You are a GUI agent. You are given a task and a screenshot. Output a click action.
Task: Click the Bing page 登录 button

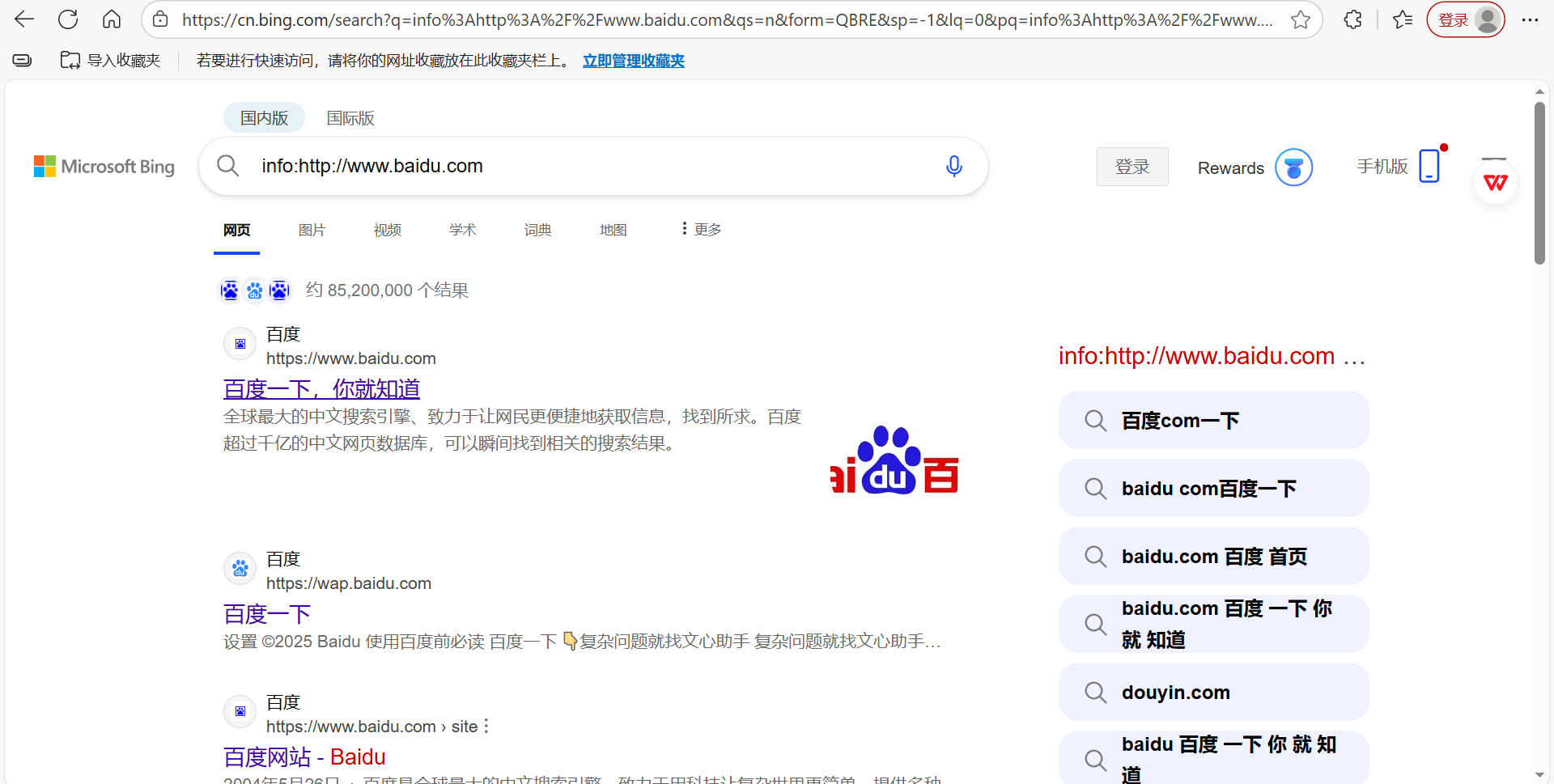[1132, 167]
